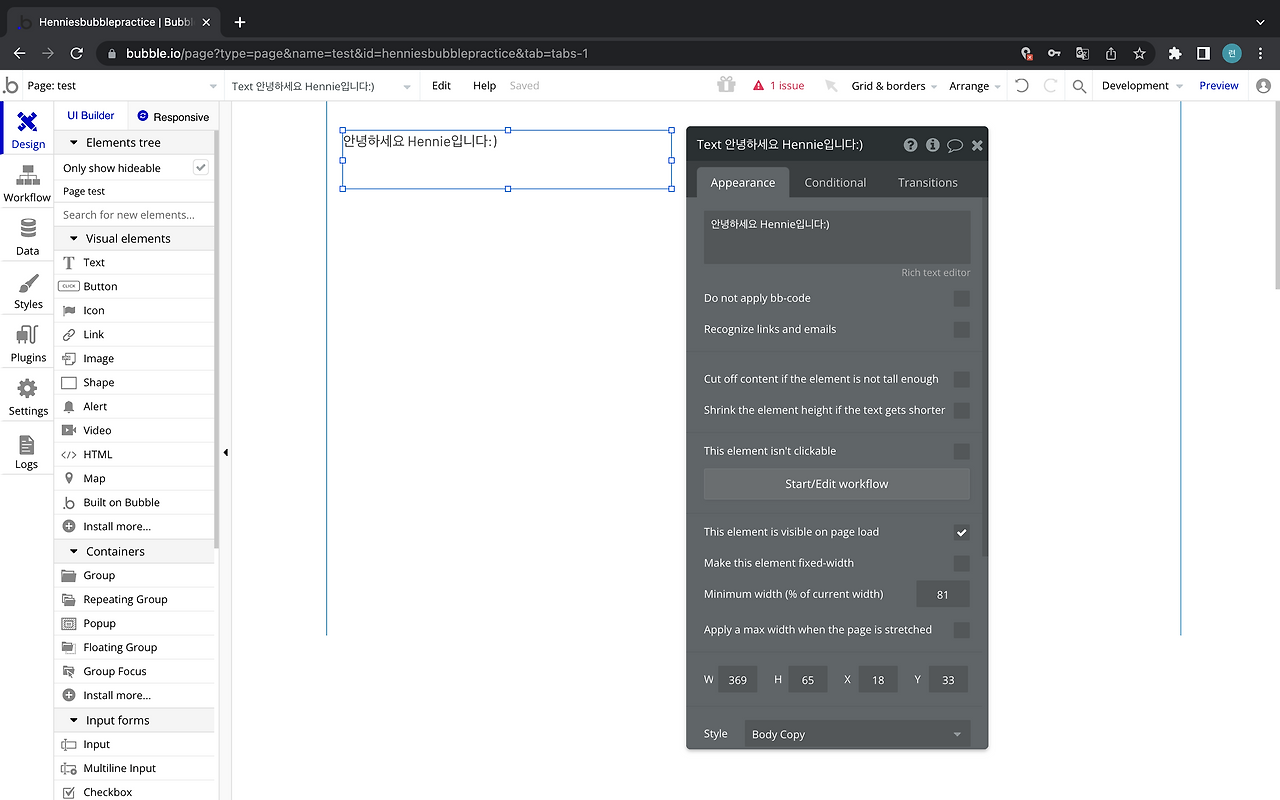Add an Image element from palette
This screenshot has width=1280, height=800.
135,358
